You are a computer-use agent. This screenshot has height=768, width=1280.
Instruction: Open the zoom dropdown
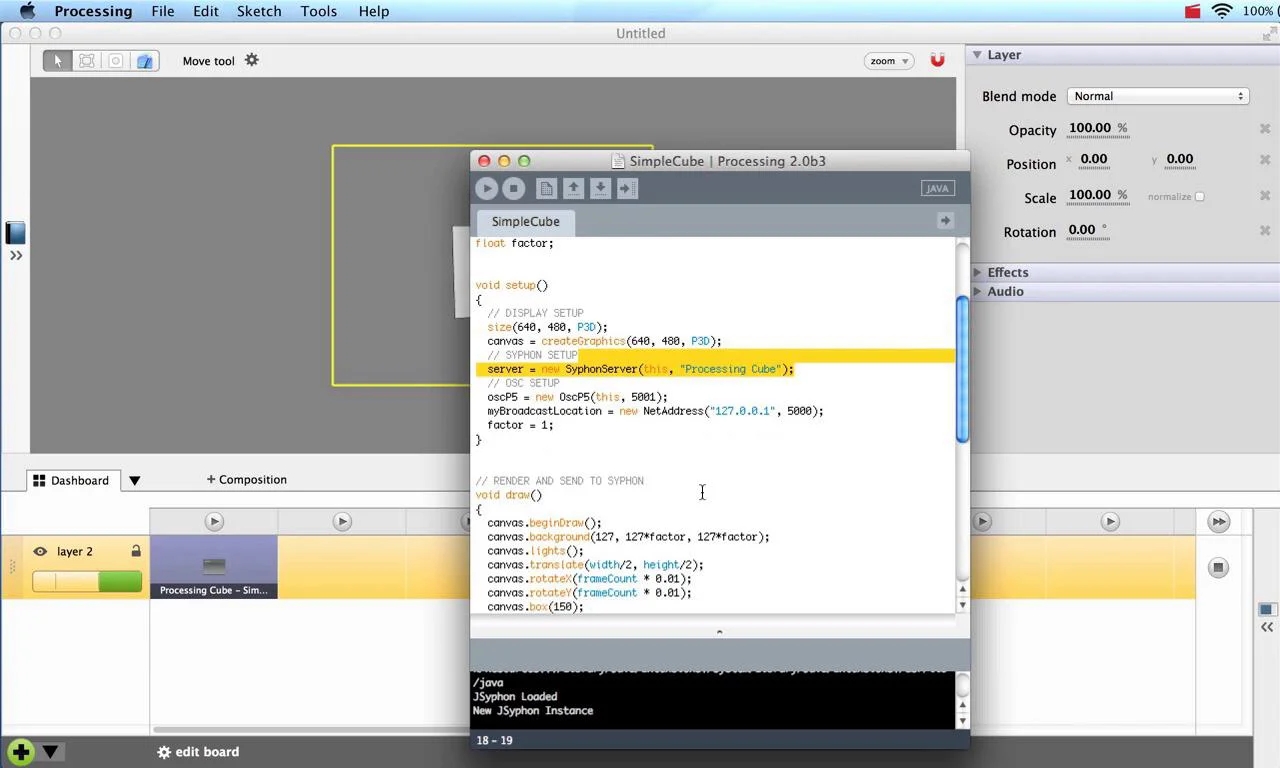coord(889,61)
